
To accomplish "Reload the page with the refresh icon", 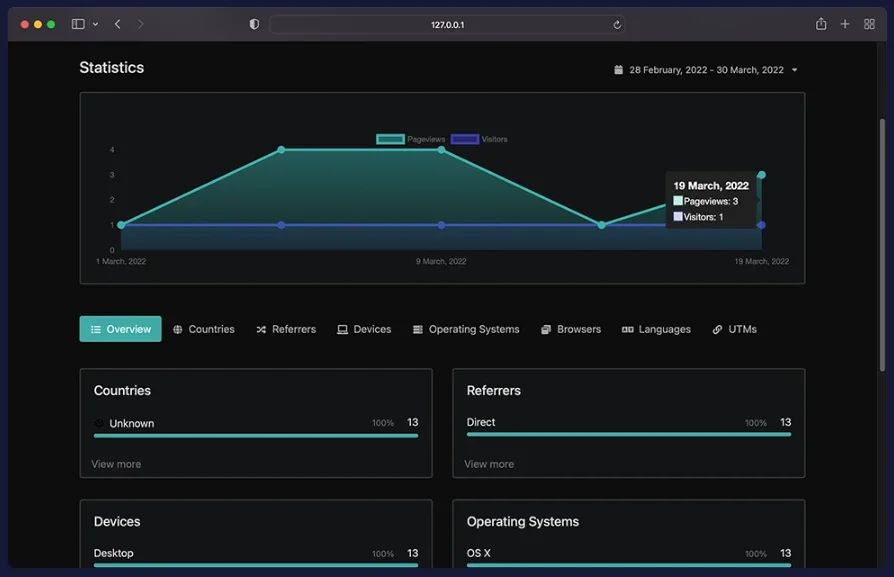I will (x=617, y=25).
